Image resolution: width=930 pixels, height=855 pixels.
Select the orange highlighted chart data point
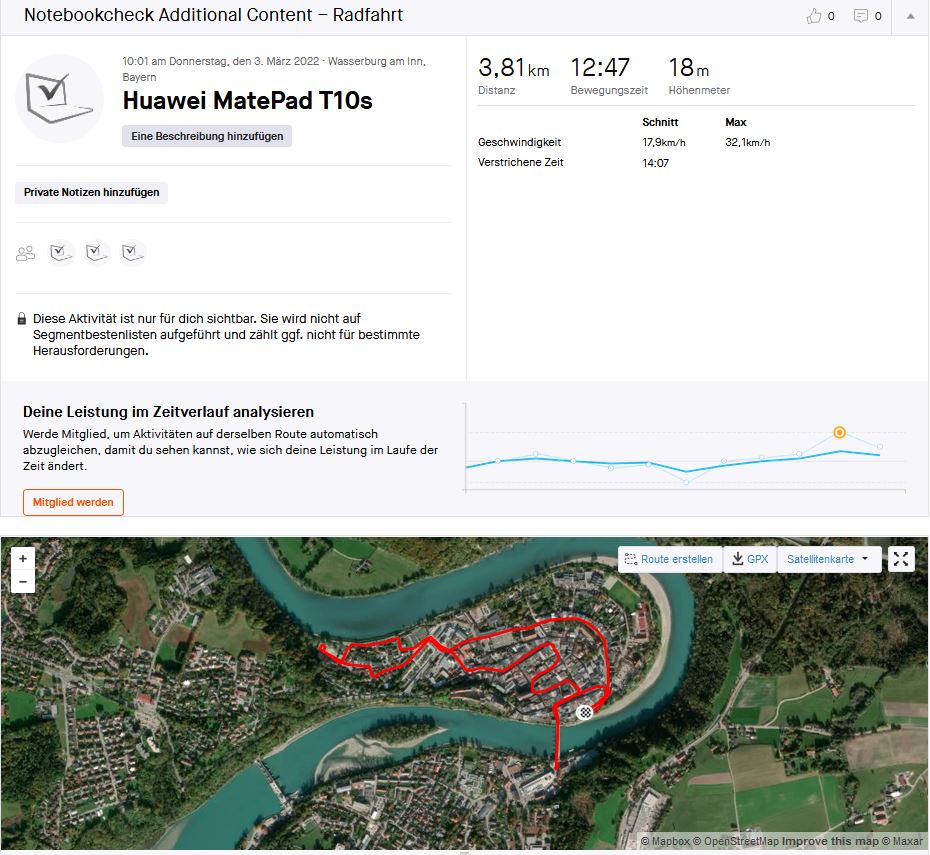pyautogui.click(x=839, y=432)
